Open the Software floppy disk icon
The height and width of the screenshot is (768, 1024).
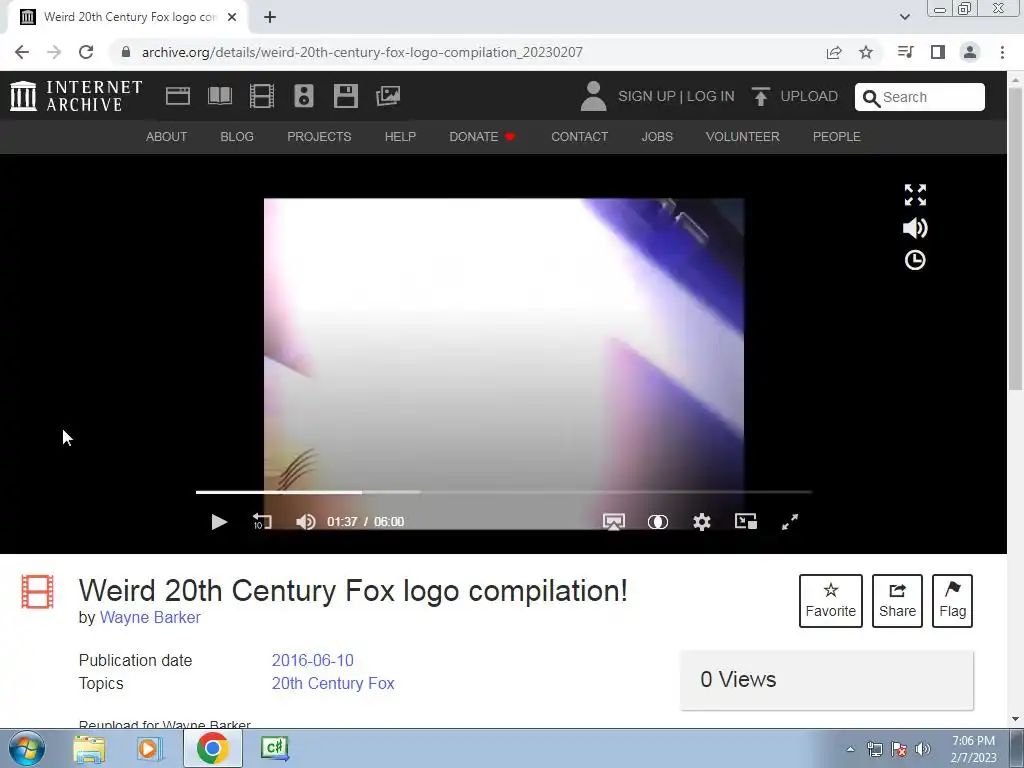(x=345, y=96)
